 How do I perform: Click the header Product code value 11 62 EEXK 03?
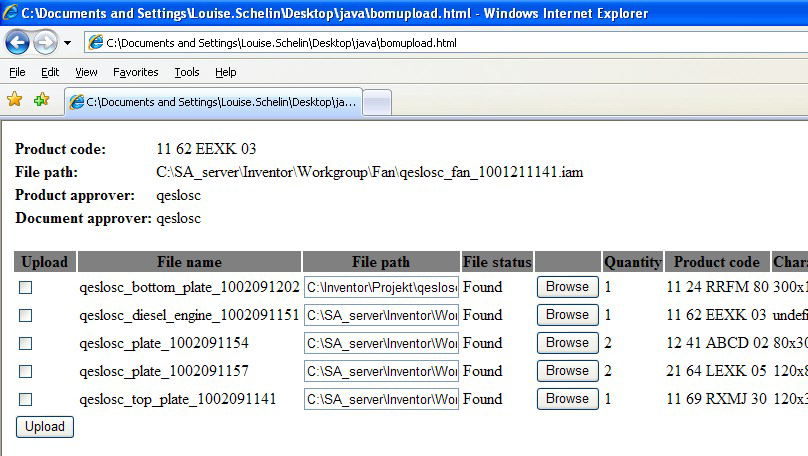[206, 149]
